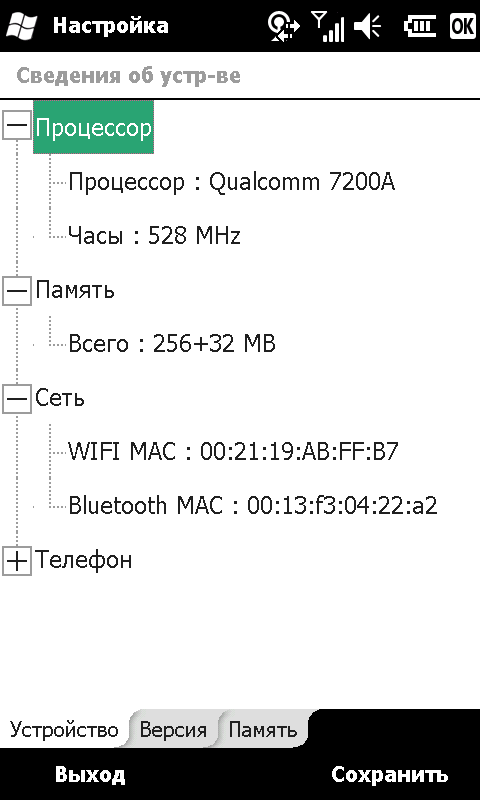Open the speaker volume icon

pyautogui.click(x=368, y=26)
